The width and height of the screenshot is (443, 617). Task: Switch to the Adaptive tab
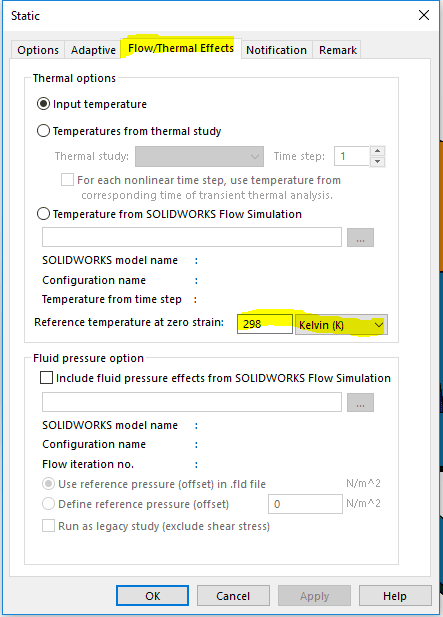[93, 50]
